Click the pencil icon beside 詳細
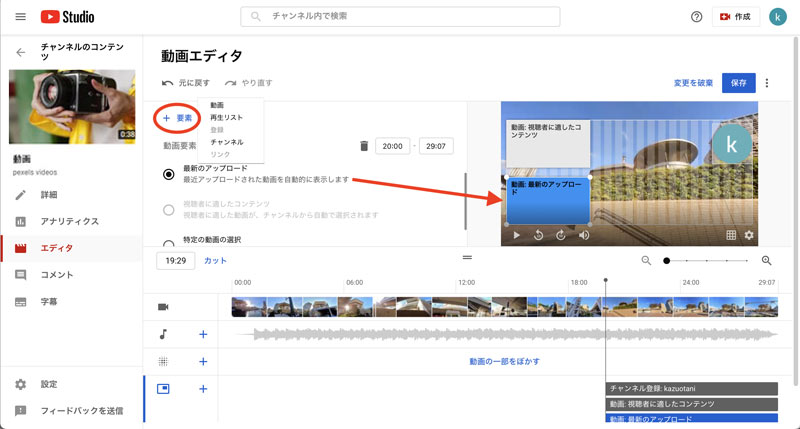This screenshot has height=429, width=800. pos(20,195)
